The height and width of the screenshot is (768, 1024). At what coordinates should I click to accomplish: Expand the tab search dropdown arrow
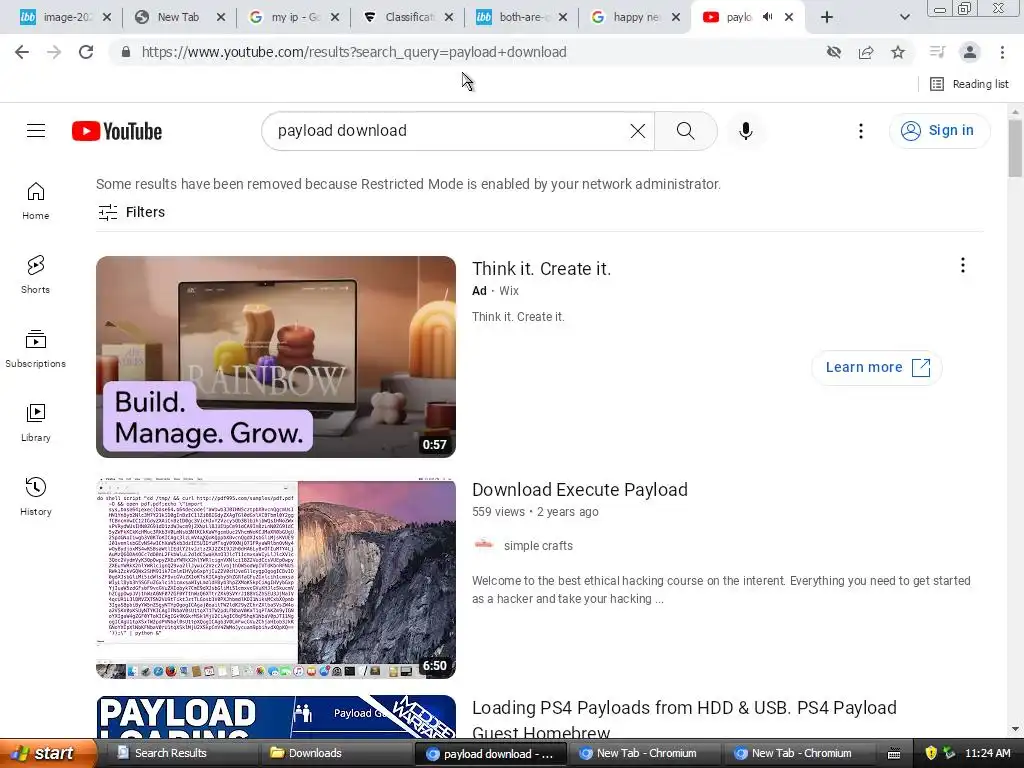(x=904, y=17)
